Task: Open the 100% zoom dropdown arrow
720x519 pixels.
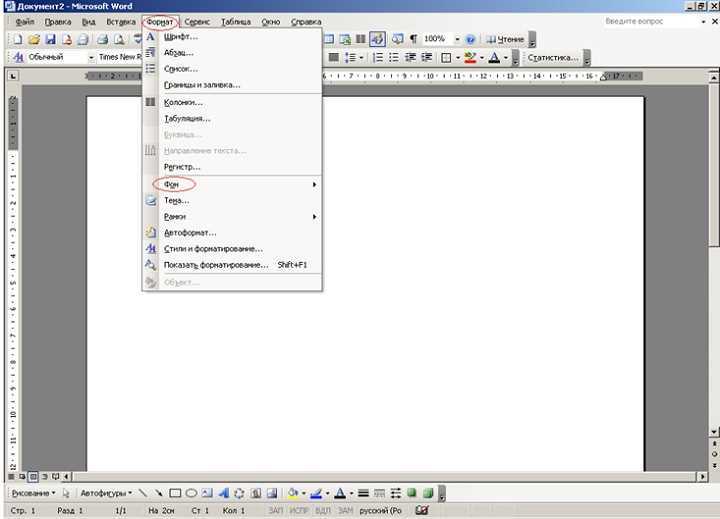Action: tap(457, 39)
